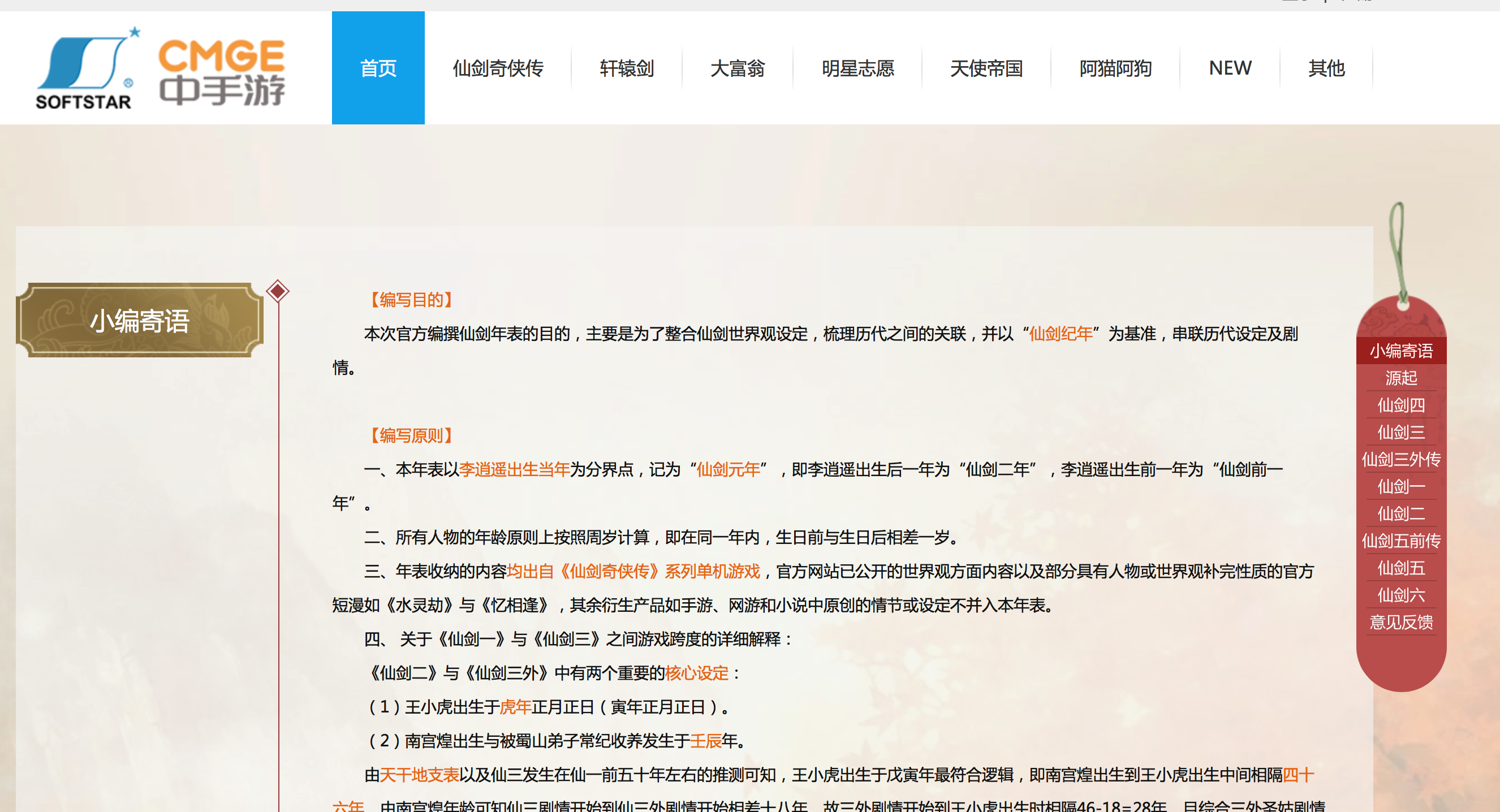Select 小编寄语 in the side bookmark
1500x812 pixels.
pyautogui.click(x=1401, y=351)
